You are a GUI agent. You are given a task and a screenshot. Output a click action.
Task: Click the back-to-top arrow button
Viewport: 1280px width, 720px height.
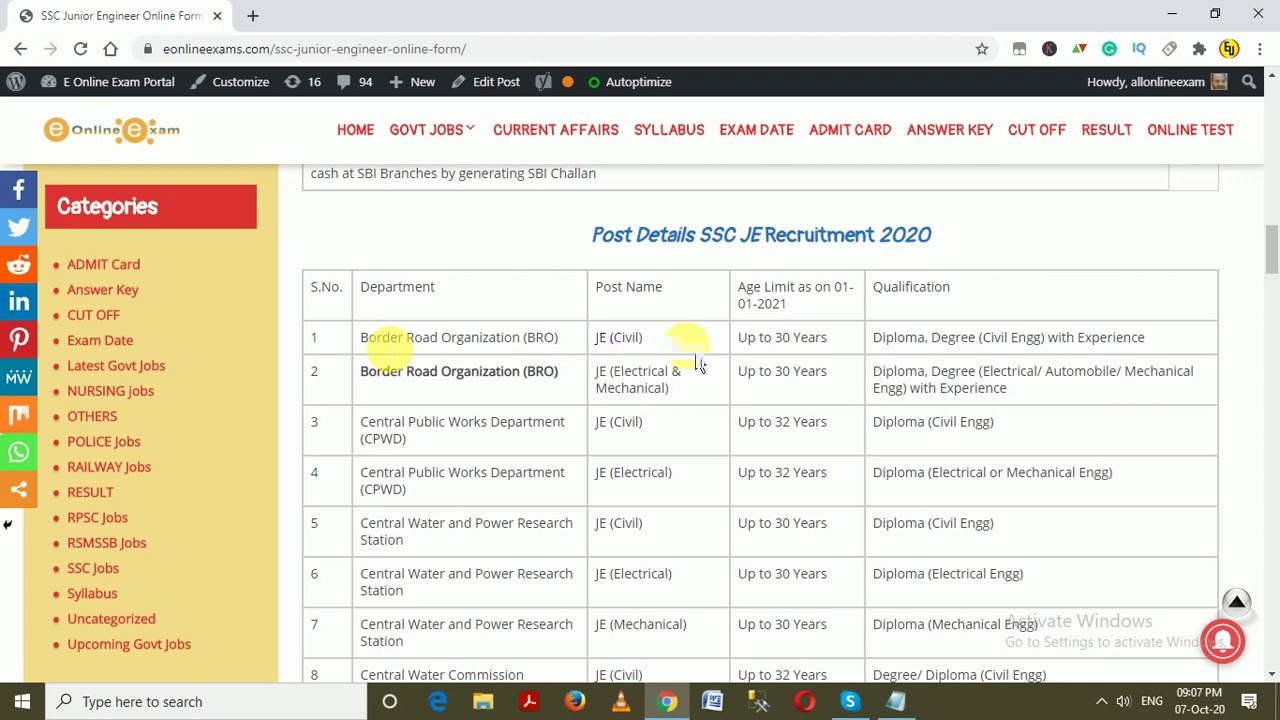point(1237,602)
